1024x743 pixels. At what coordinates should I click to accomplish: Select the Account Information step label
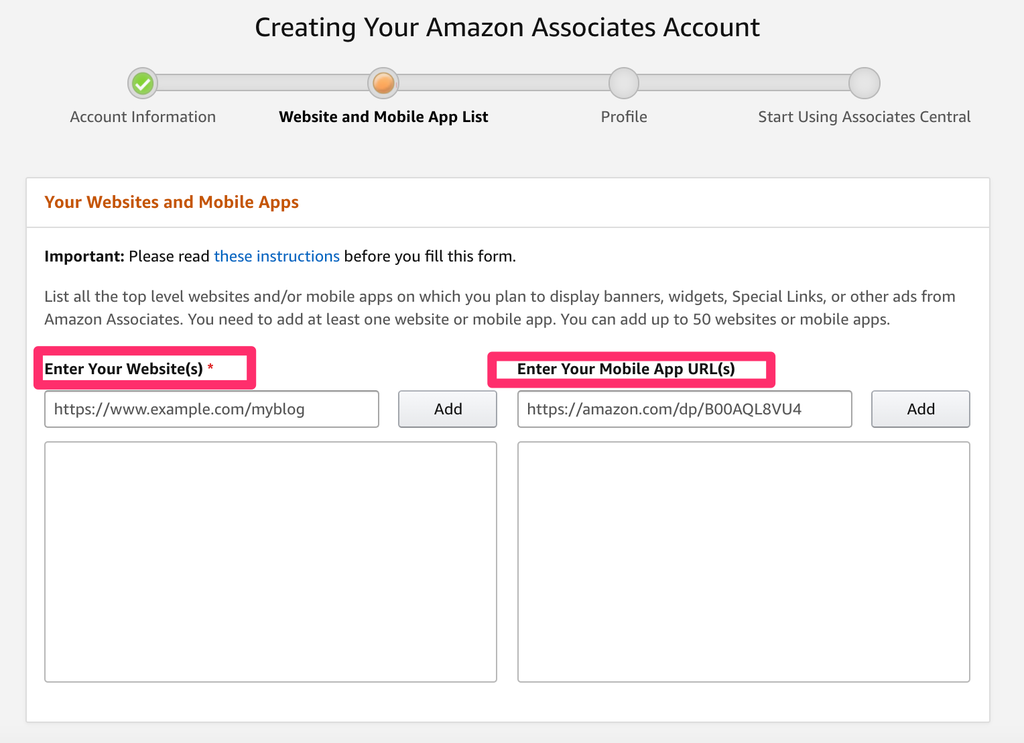(x=142, y=116)
